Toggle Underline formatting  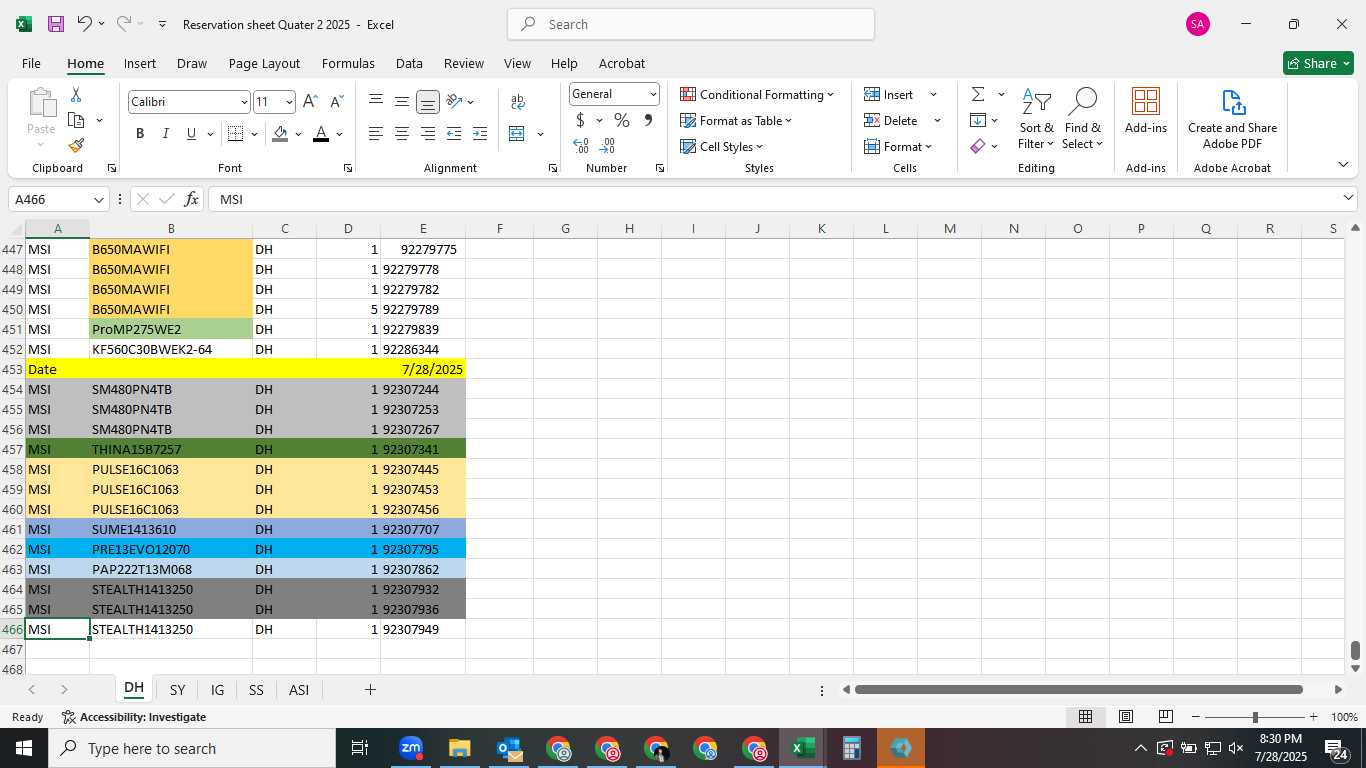click(x=191, y=134)
